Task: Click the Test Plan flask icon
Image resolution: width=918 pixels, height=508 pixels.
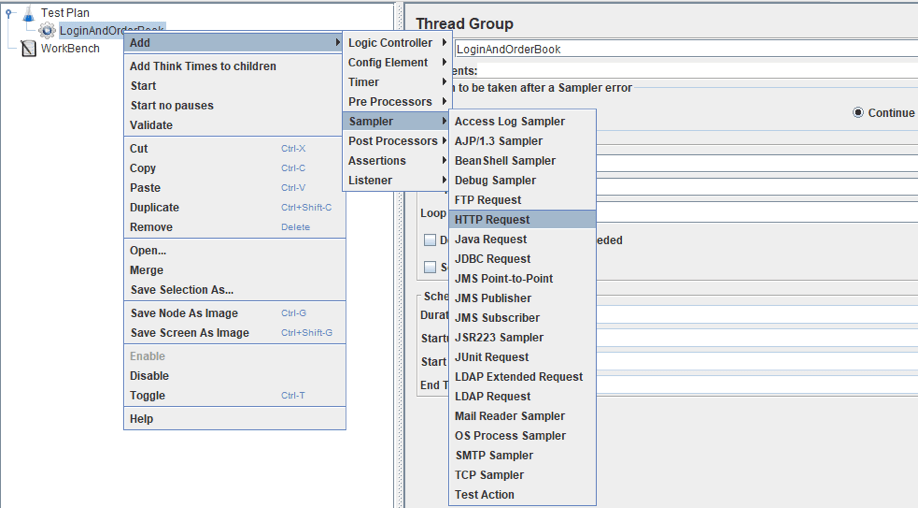Action: click(x=28, y=13)
